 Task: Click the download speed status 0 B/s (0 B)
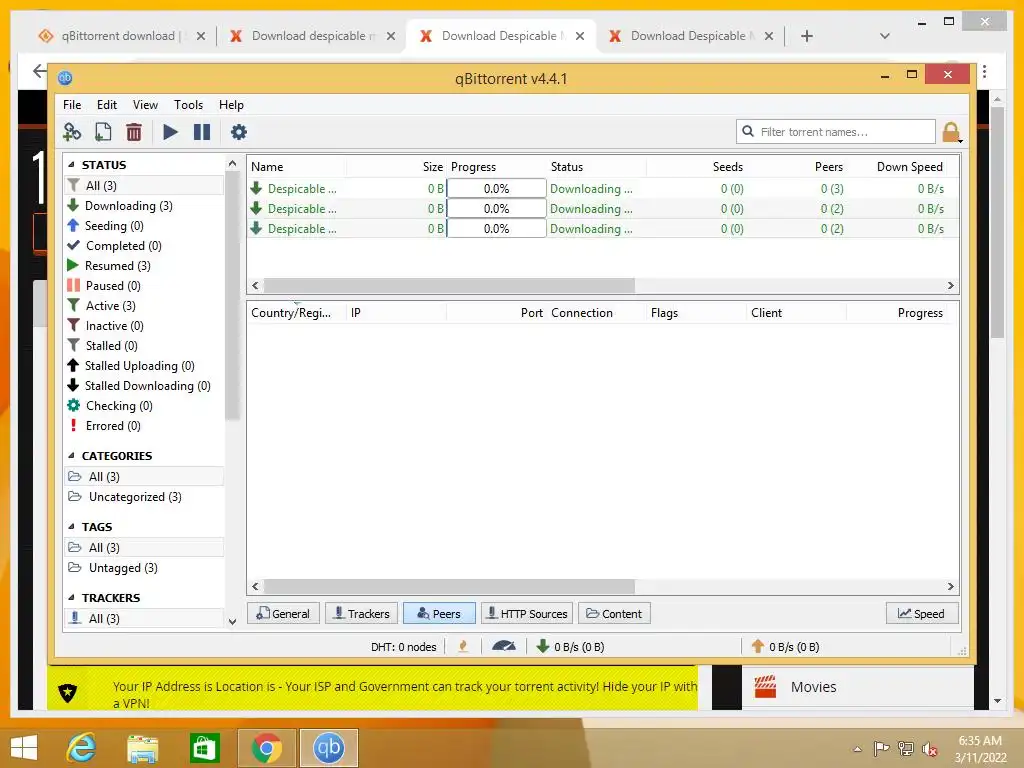570,647
